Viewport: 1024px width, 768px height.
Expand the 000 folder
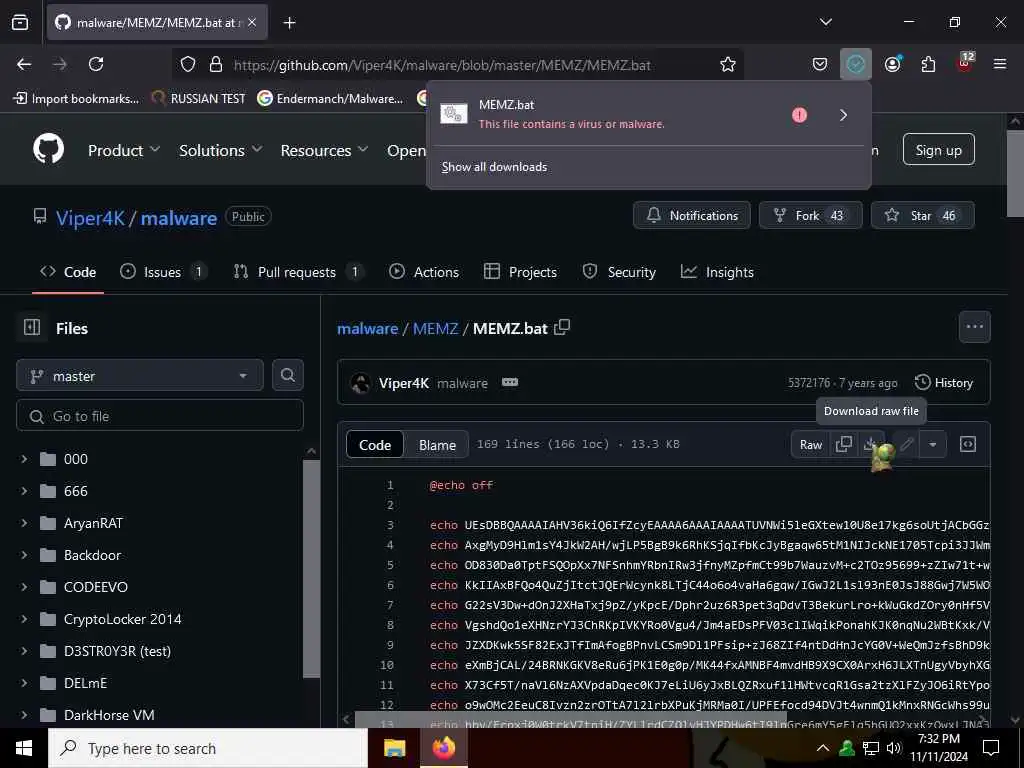point(24,459)
